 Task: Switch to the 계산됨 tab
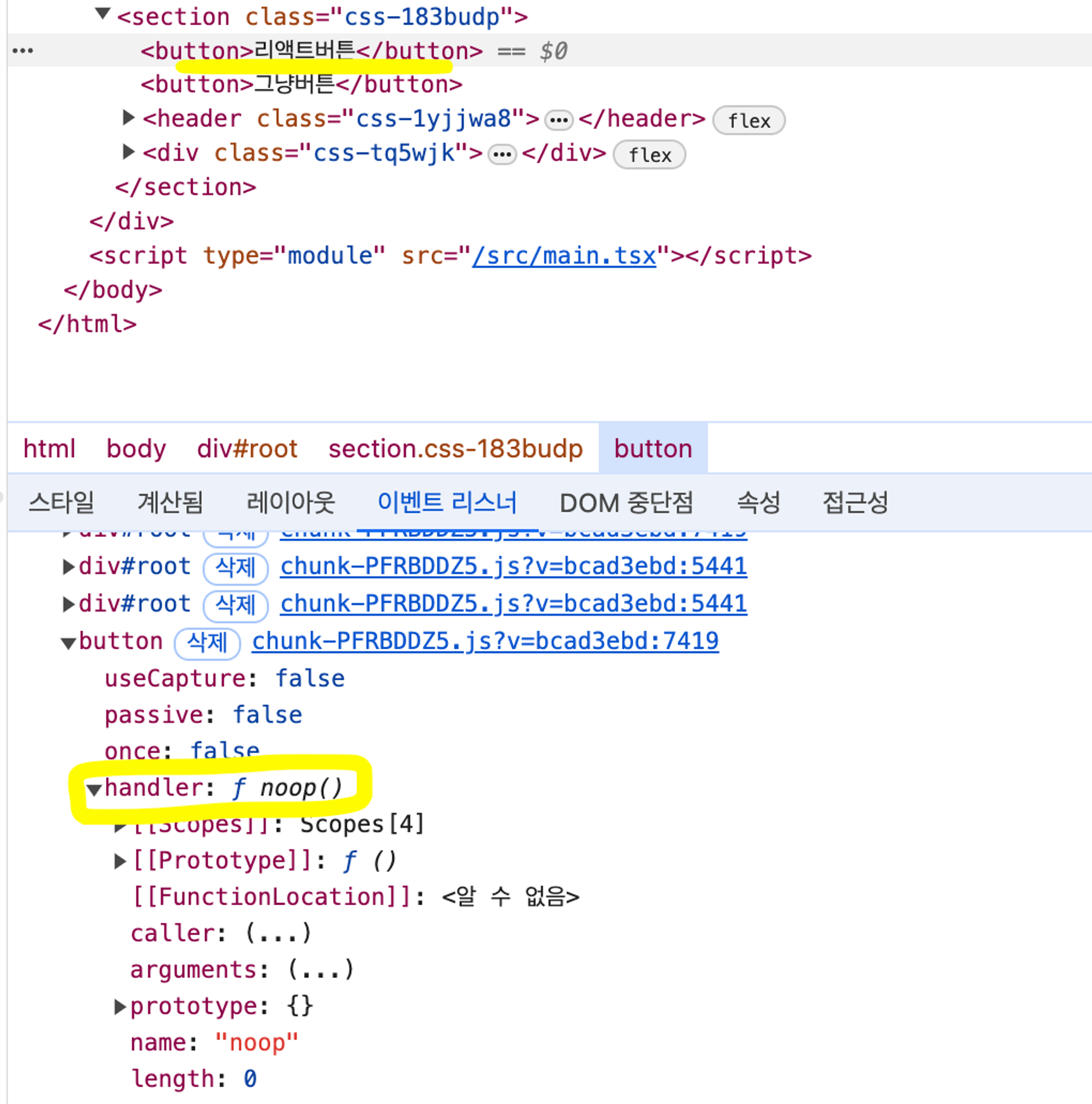click(170, 502)
